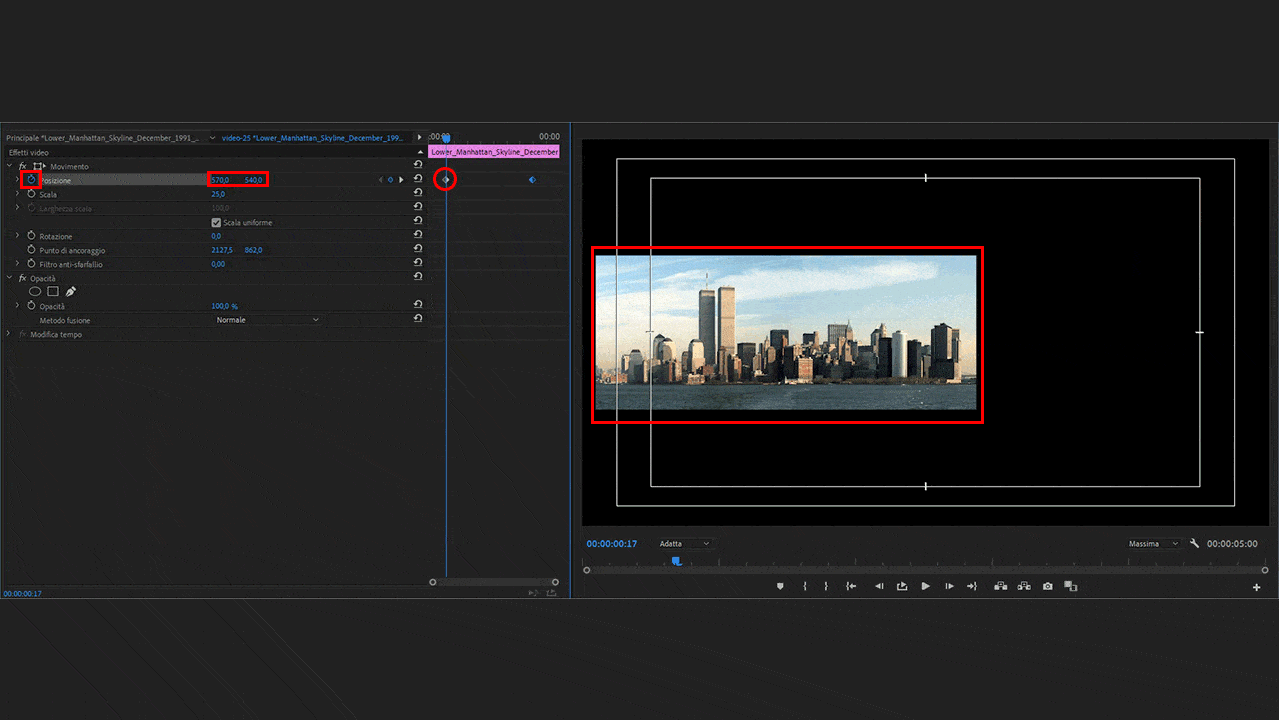Select the pen mask tool under Opacità
This screenshot has height=720, width=1280.
71,292
